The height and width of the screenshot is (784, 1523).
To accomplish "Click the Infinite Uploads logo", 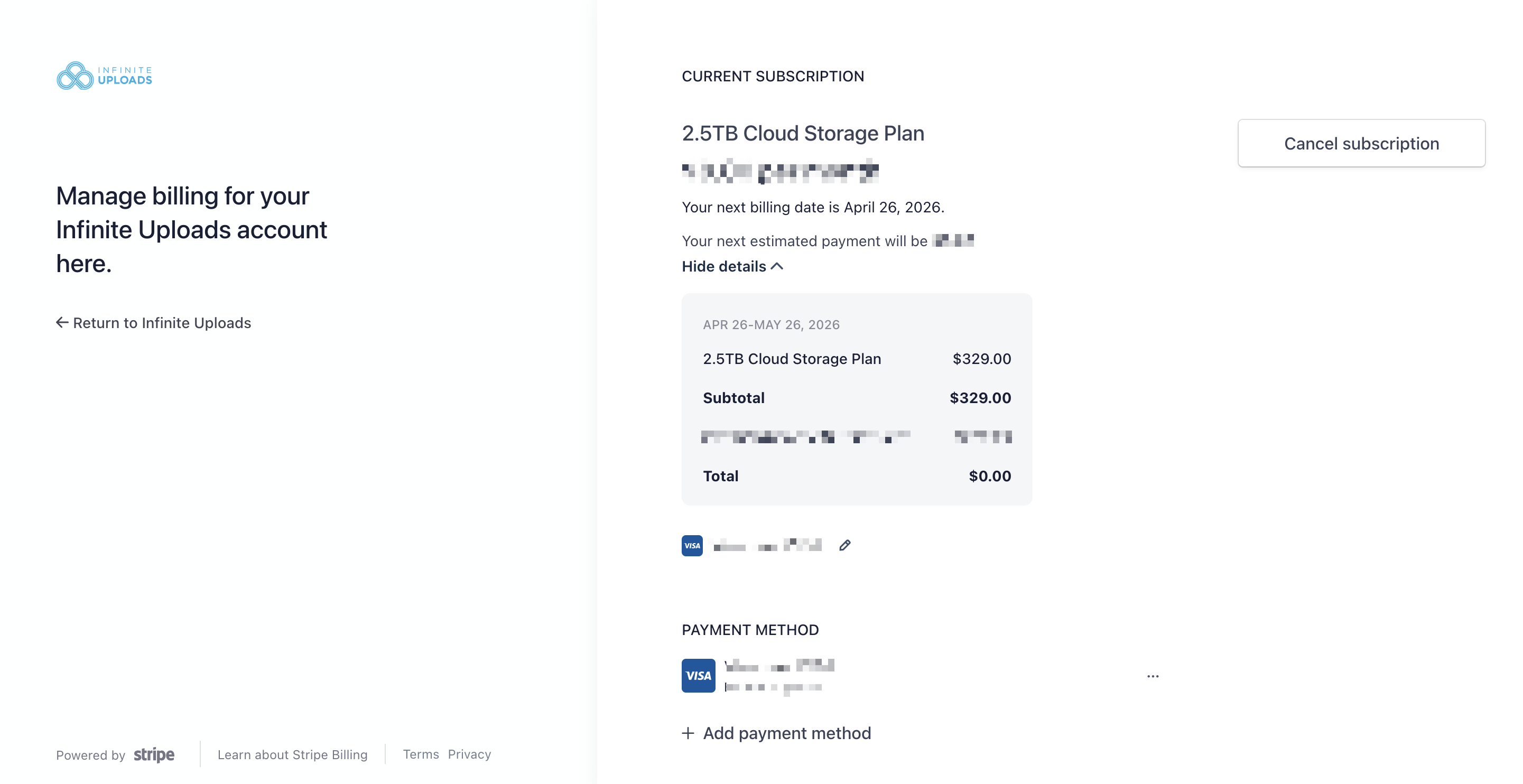I will coord(104,75).
